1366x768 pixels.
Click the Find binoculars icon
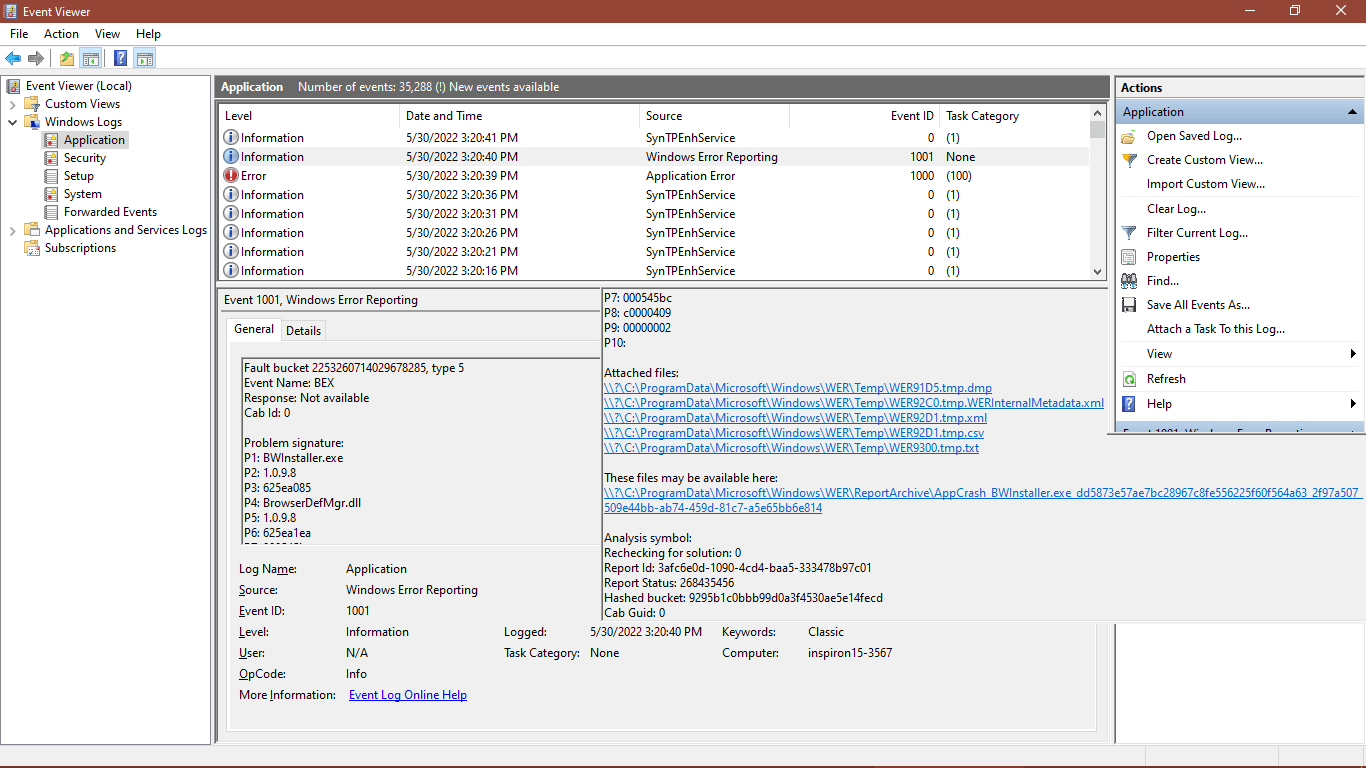coord(1129,281)
